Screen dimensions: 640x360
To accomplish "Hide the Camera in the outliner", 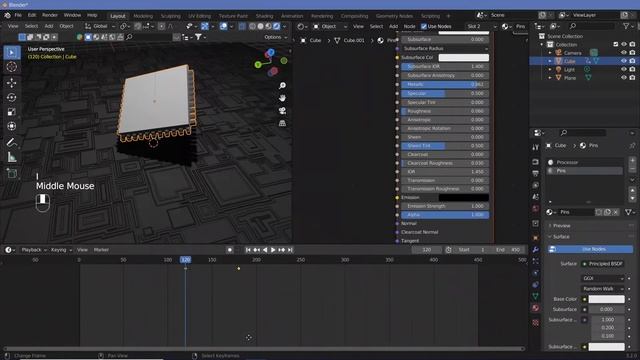I will pyautogui.click(x=624, y=53).
